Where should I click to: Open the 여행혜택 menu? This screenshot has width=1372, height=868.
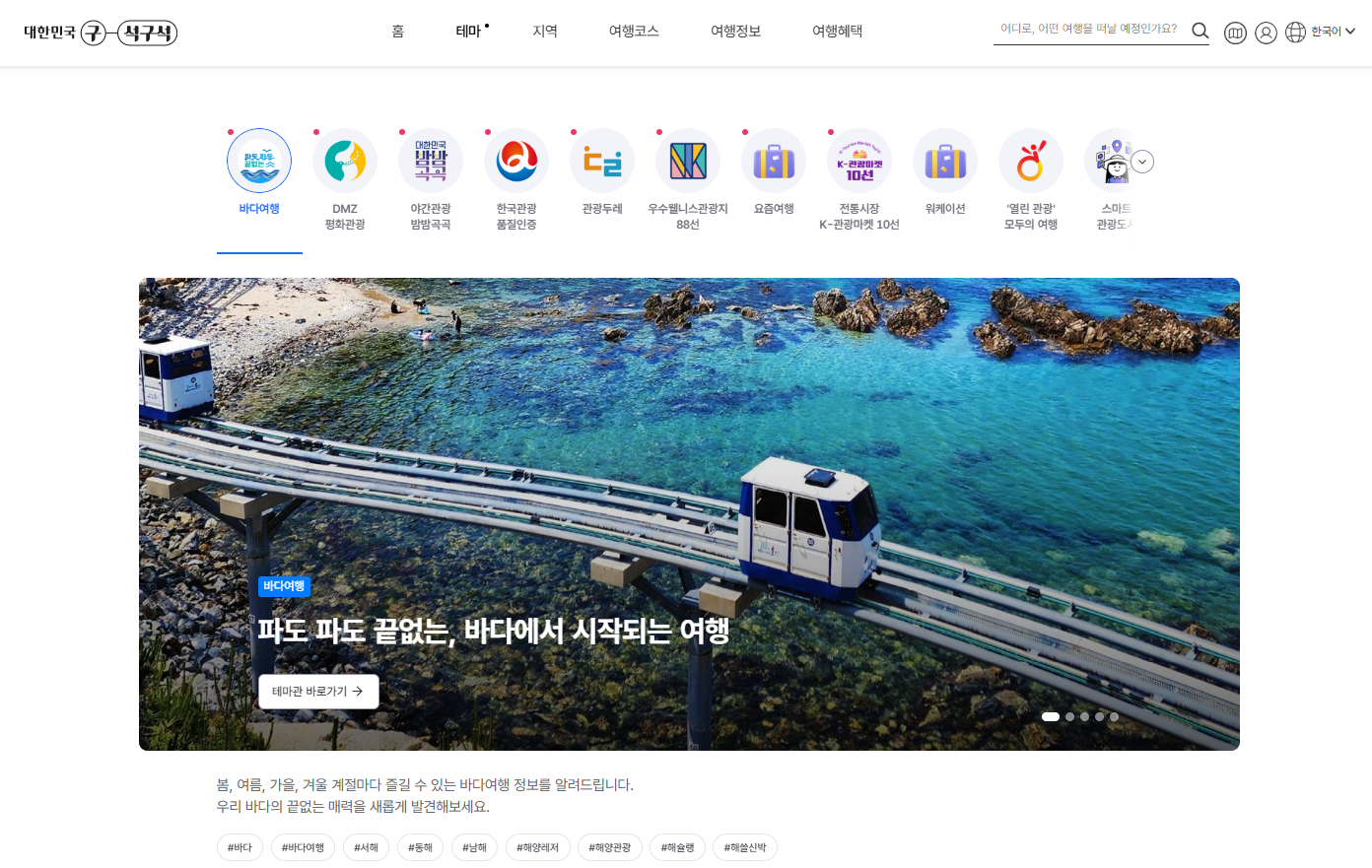[x=838, y=32]
